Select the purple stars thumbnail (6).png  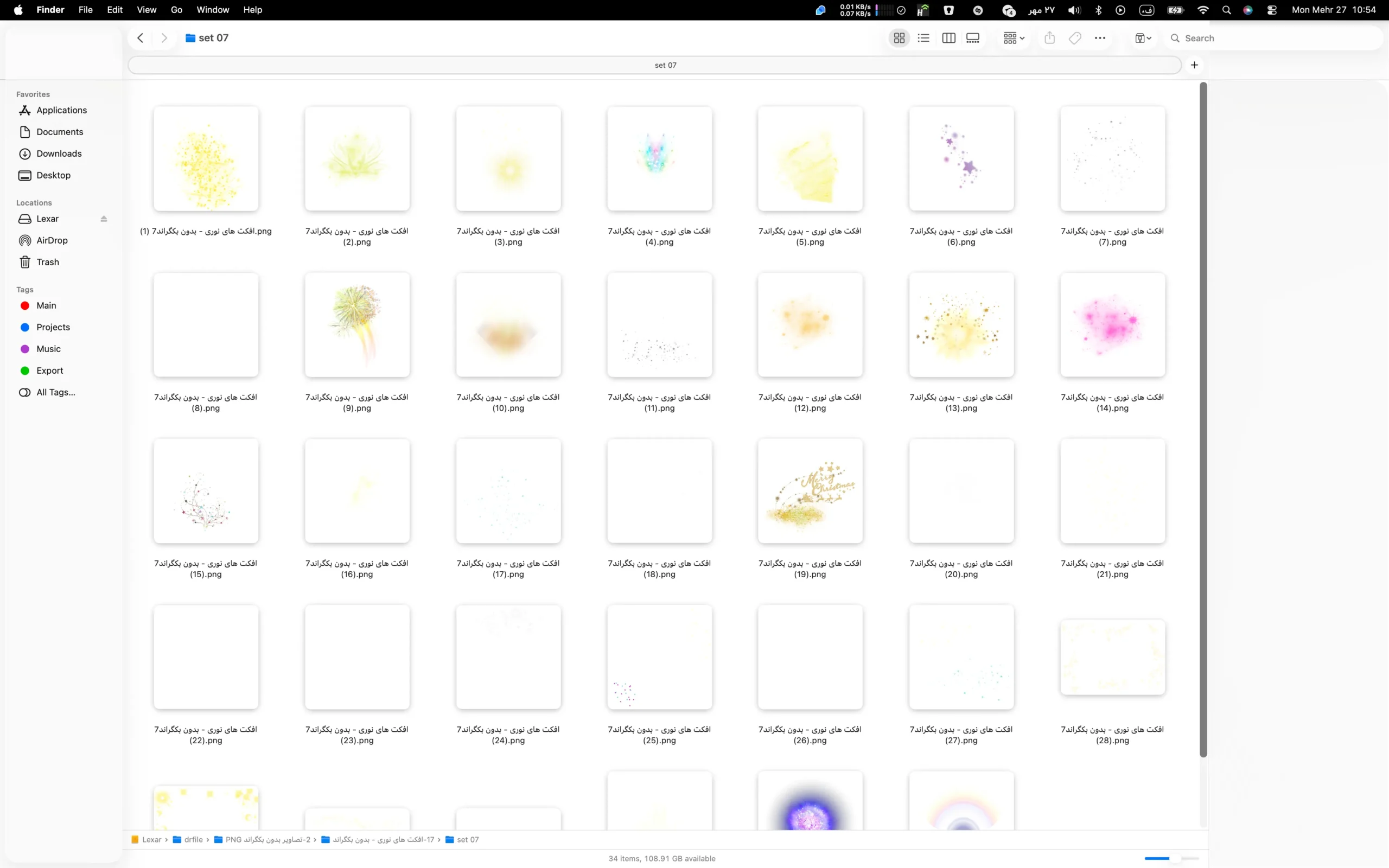[961, 158]
